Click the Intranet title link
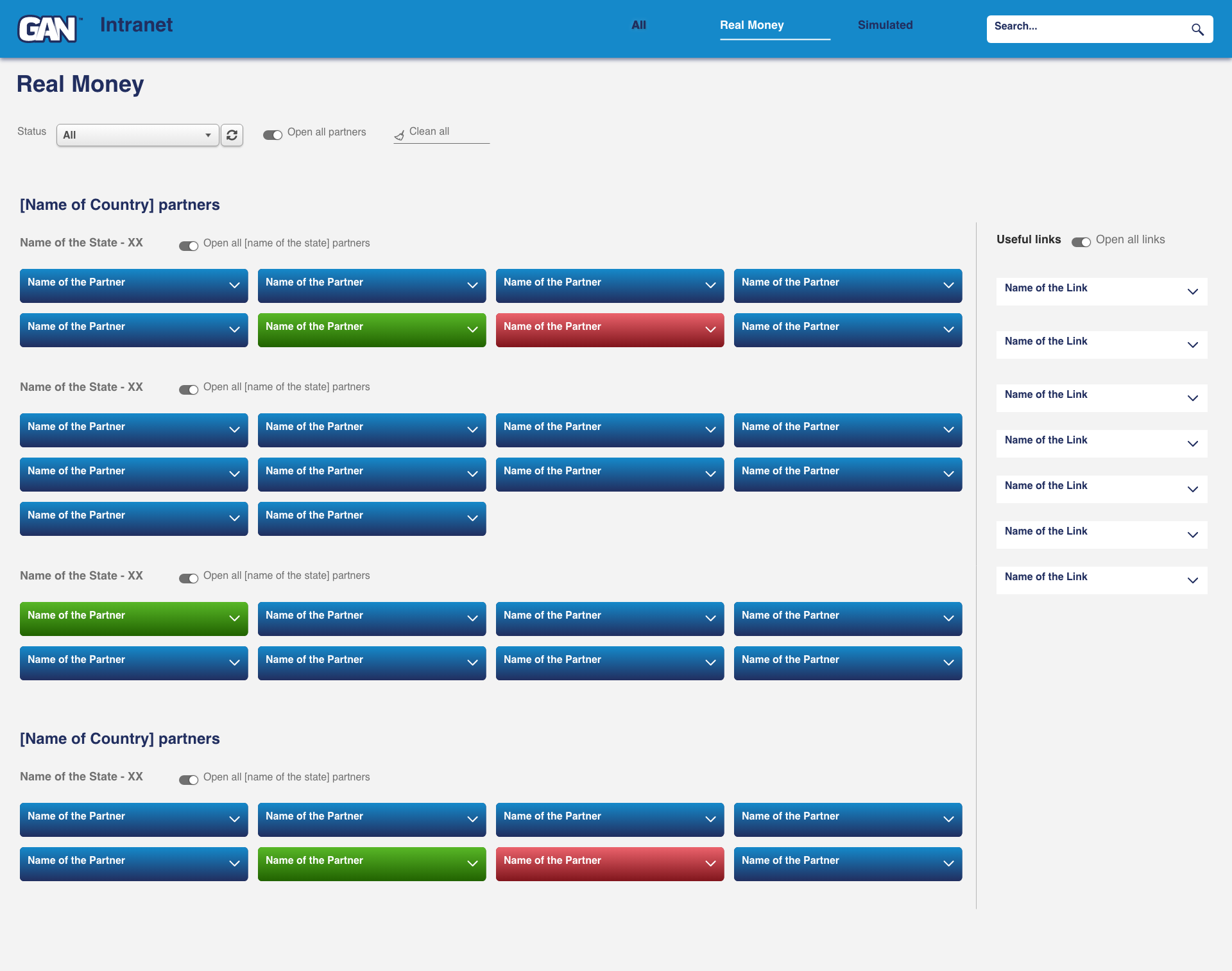Image resolution: width=1232 pixels, height=971 pixels. 136,25
